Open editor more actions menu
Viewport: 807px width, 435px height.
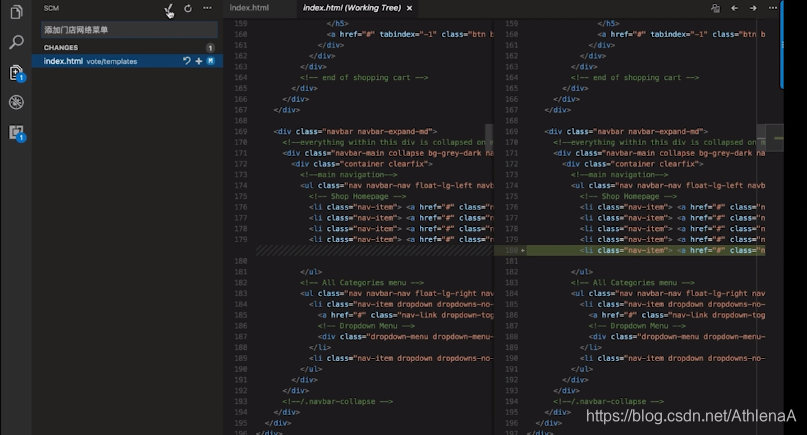(x=773, y=8)
